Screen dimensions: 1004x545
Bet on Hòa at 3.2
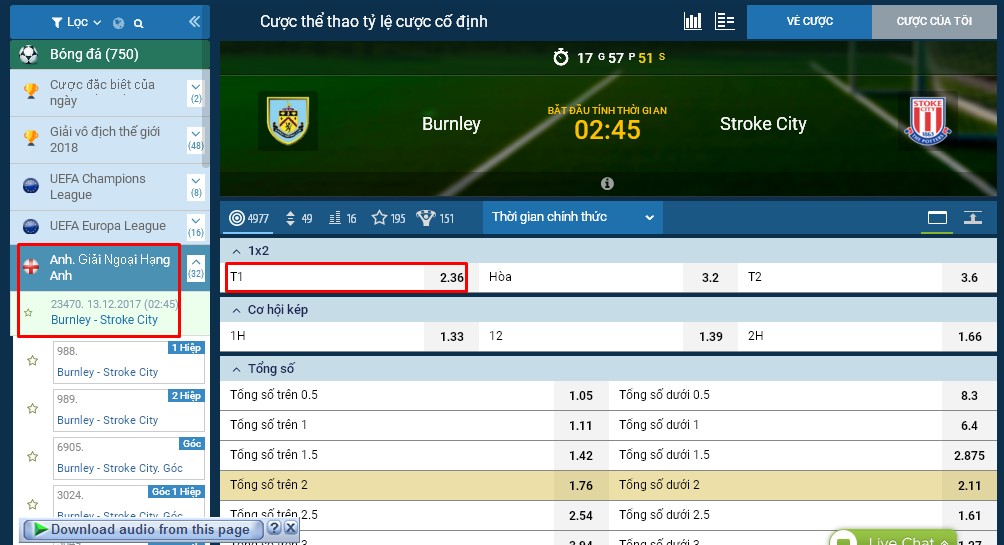click(608, 277)
